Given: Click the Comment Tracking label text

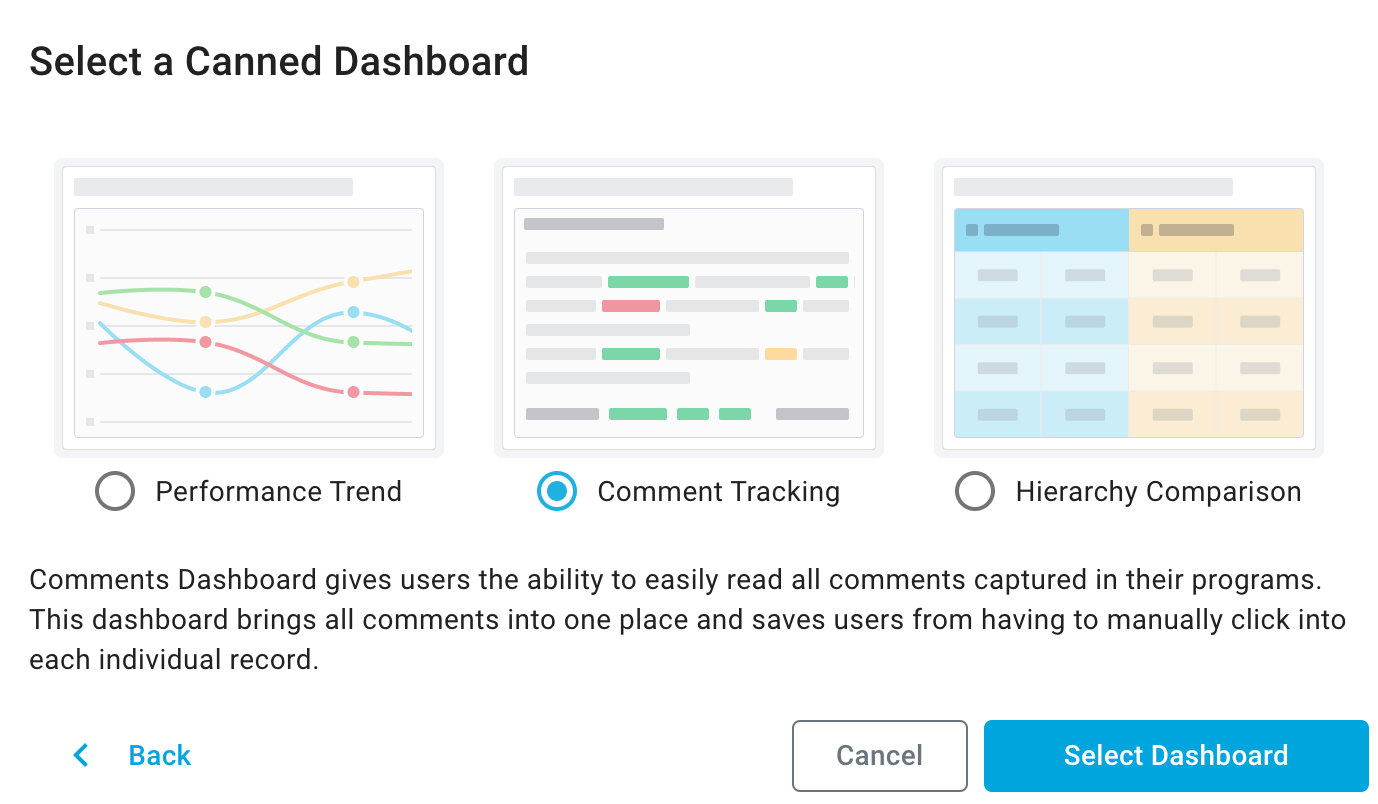Looking at the screenshot, I should tap(718, 492).
